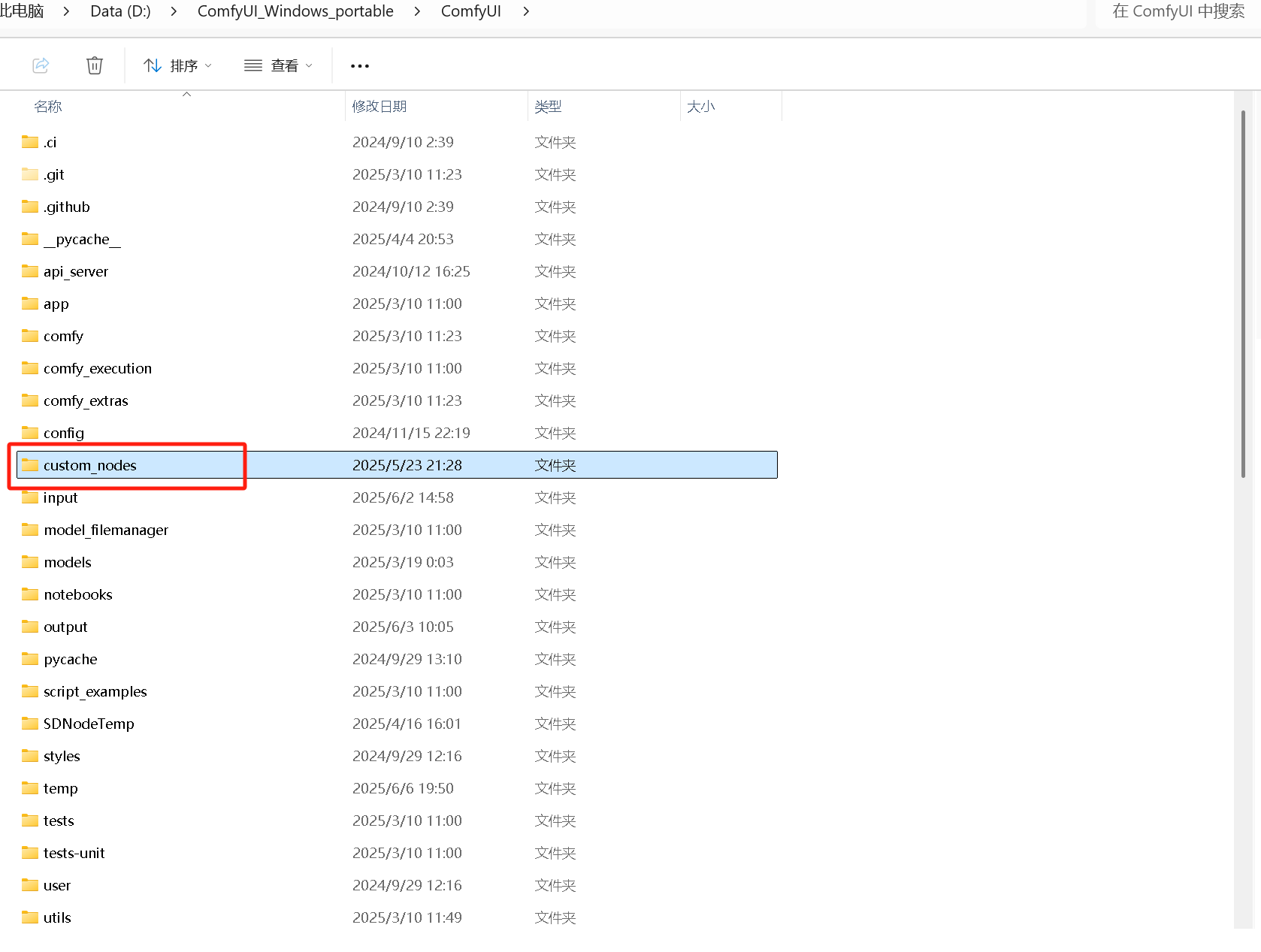Select the script_examples folder icon
The width and height of the screenshot is (1261, 952).
pyautogui.click(x=30, y=691)
